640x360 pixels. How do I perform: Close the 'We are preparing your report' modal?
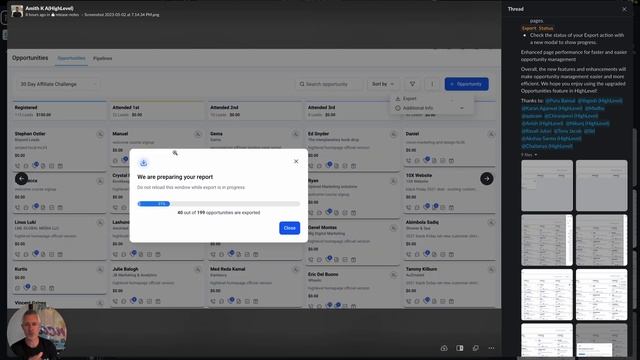(x=296, y=162)
